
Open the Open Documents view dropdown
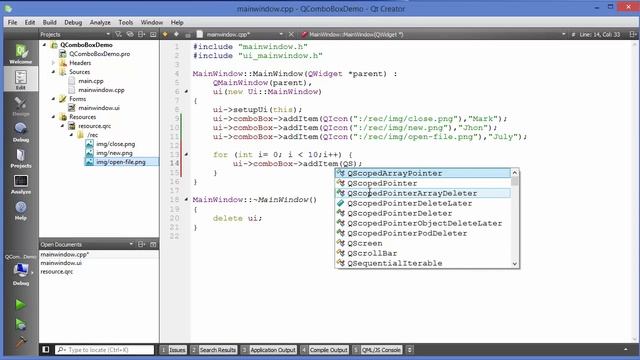(x=131, y=244)
